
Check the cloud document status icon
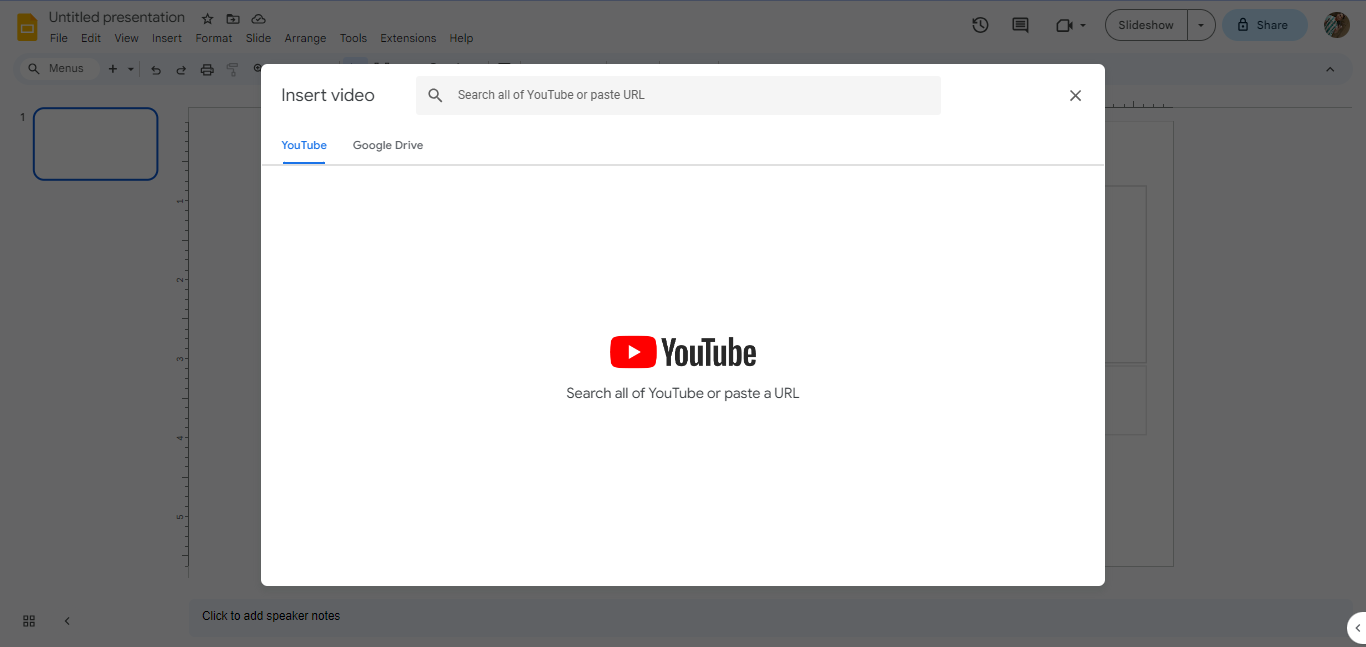pos(258,19)
